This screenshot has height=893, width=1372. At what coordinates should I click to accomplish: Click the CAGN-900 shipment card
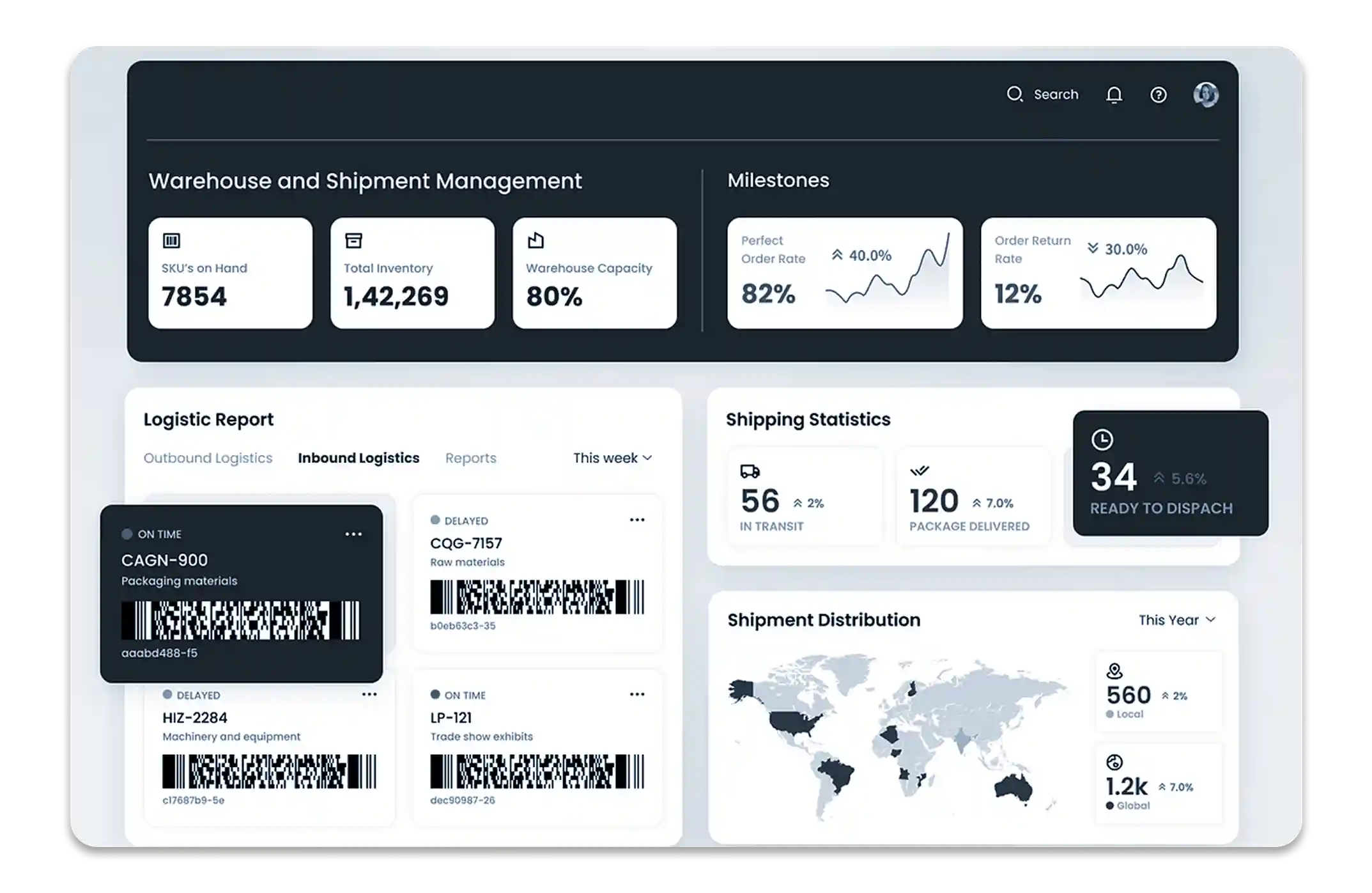click(x=242, y=591)
